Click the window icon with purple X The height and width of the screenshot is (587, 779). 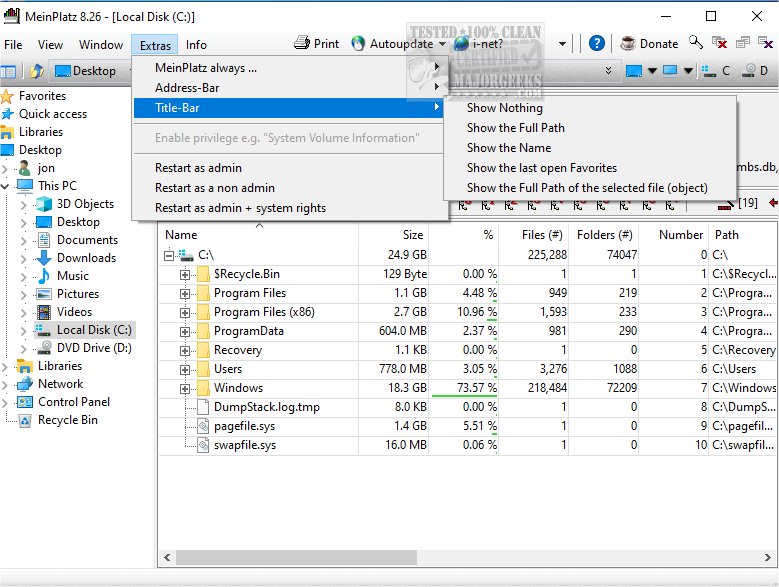[x=766, y=43]
